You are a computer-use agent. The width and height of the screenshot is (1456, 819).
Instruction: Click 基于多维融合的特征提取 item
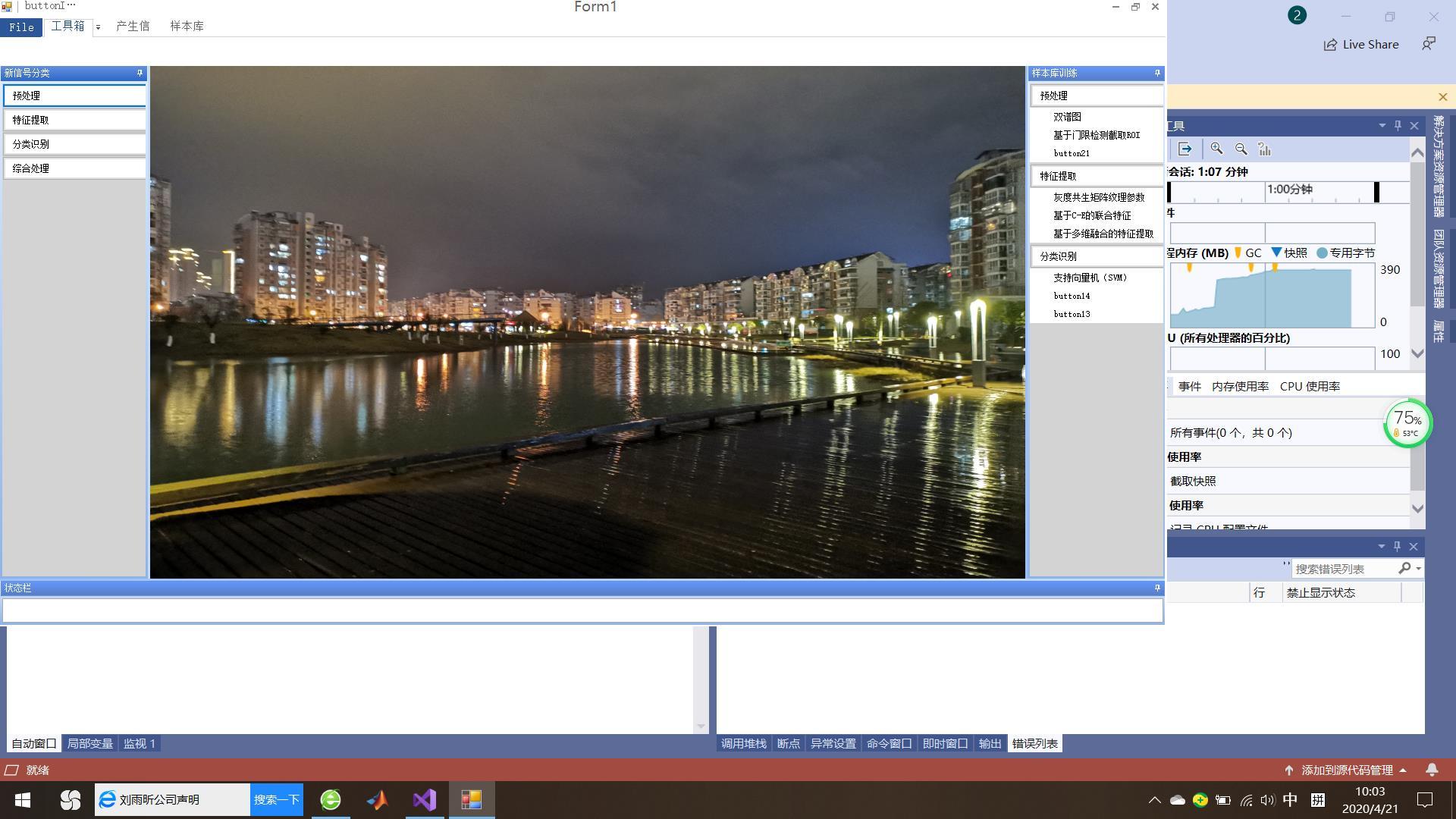point(1103,234)
